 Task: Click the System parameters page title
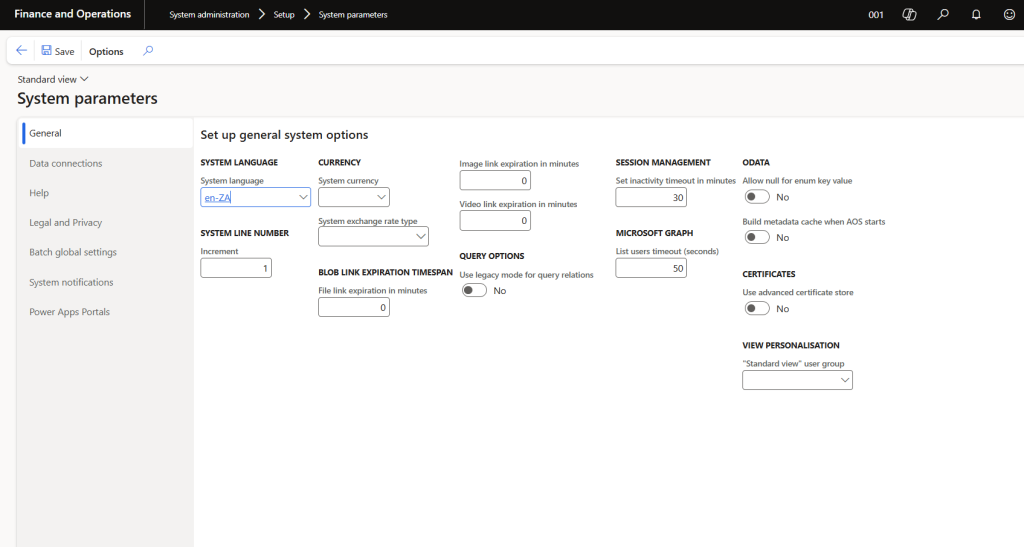(88, 99)
